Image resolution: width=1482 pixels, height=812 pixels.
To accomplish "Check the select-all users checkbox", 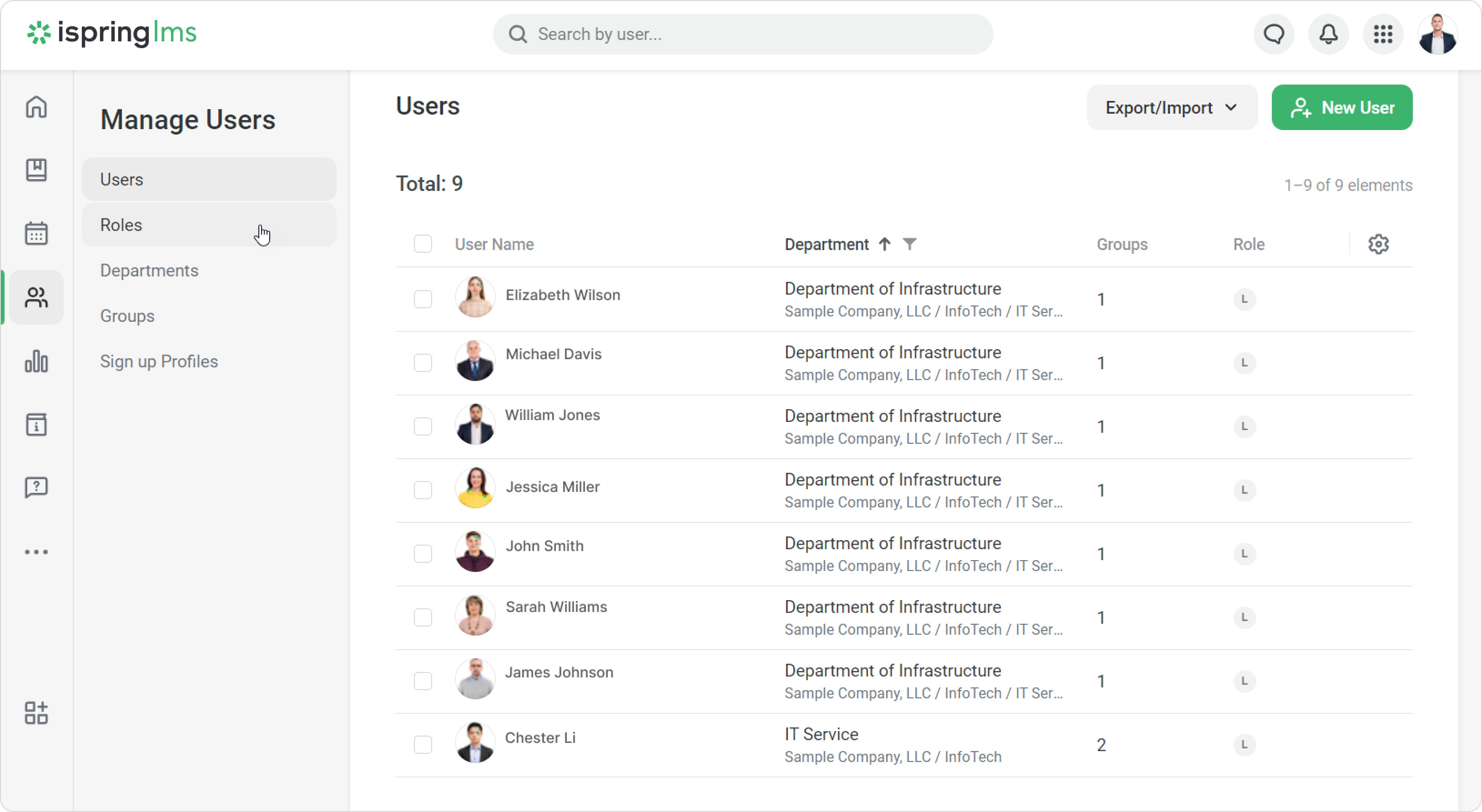I will pos(423,244).
